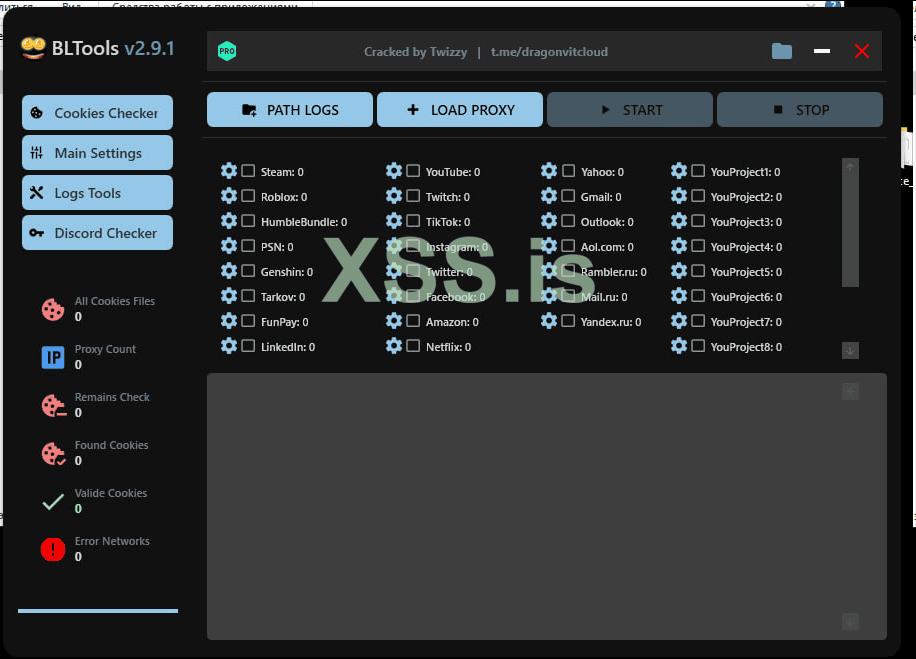This screenshot has width=916, height=659.
Task: Click the blue progress bar in sidebar
Action: coord(98,611)
